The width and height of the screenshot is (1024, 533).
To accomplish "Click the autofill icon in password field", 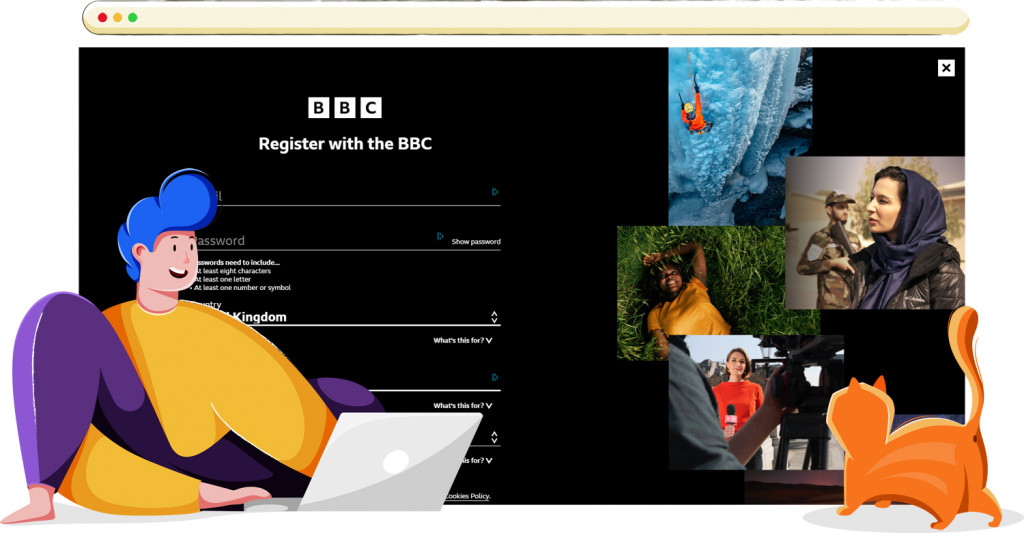I will click(x=440, y=236).
